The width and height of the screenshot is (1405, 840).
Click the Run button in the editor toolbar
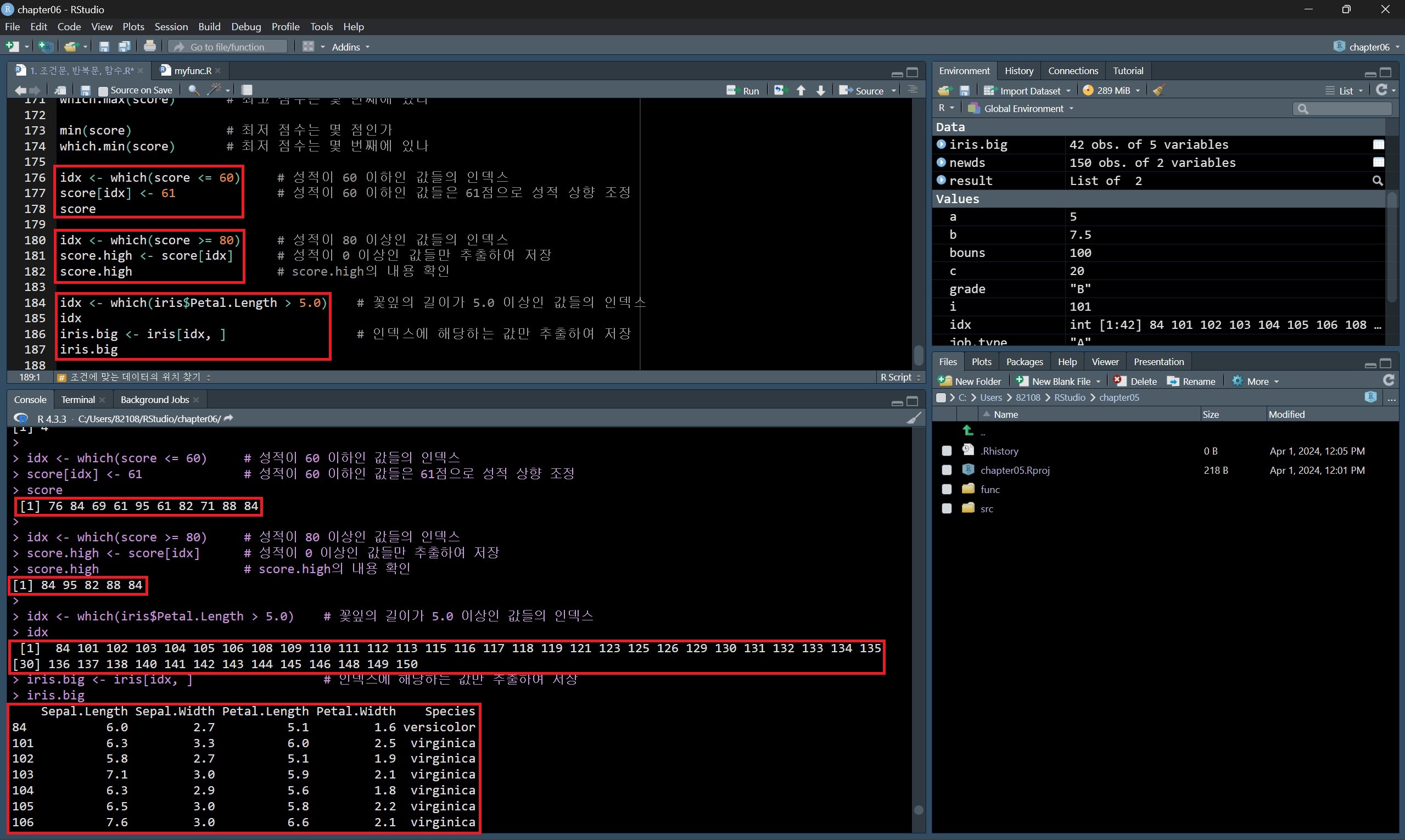pos(743,91)
